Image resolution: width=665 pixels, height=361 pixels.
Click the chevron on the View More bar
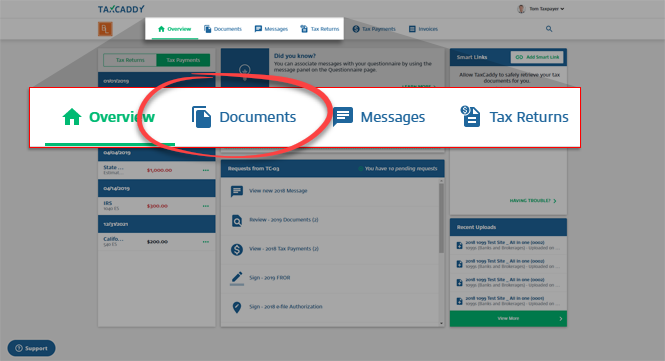tap(561, 319)
